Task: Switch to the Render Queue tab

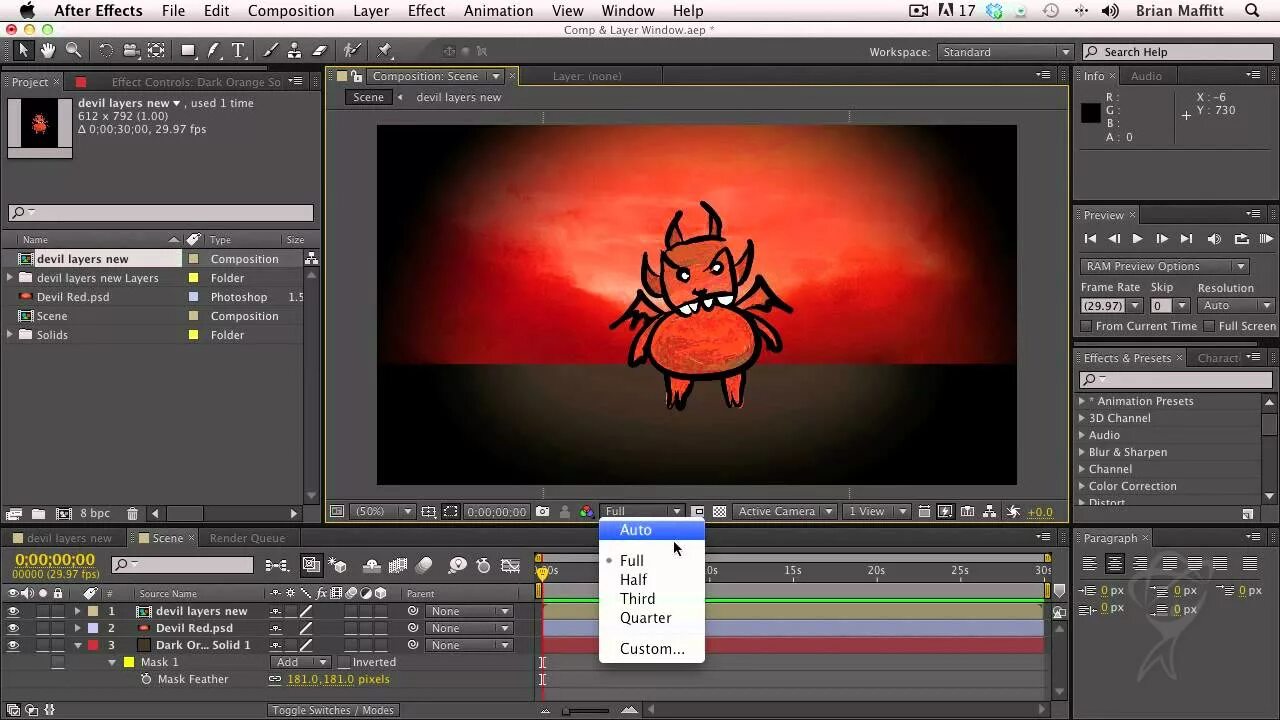Action: 247,538
